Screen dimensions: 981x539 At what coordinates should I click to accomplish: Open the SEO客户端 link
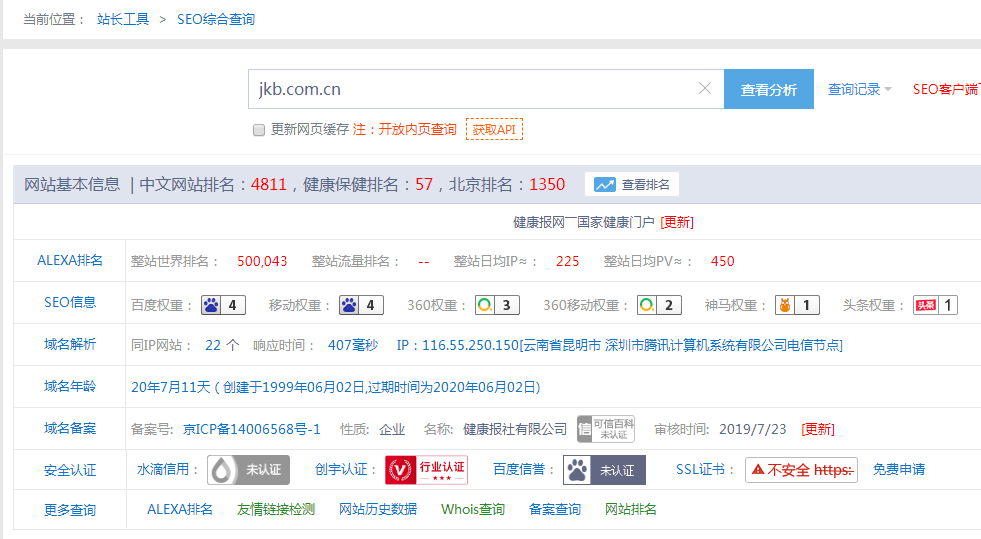click(x=946, y=89)
